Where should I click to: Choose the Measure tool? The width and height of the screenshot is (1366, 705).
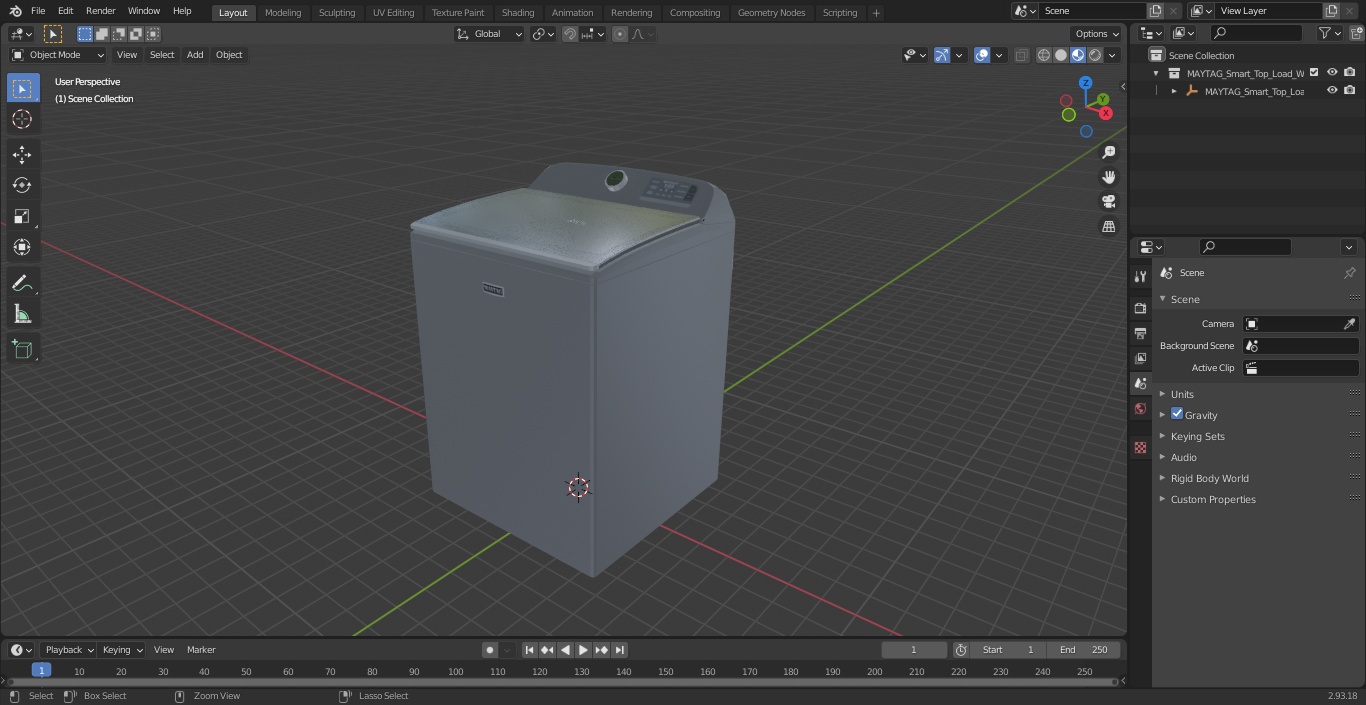pos(22,314)
